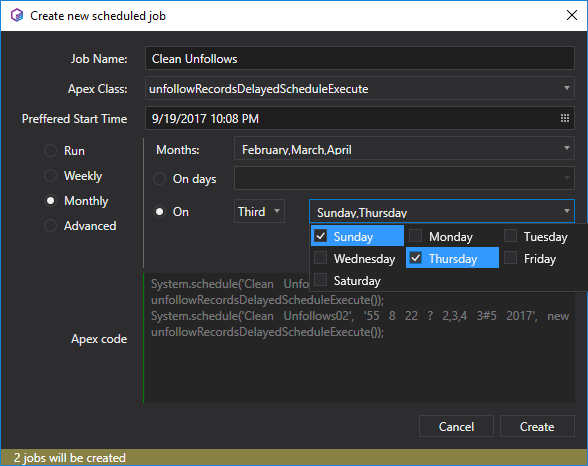Uncheck the Sunday checkbox

321,236
